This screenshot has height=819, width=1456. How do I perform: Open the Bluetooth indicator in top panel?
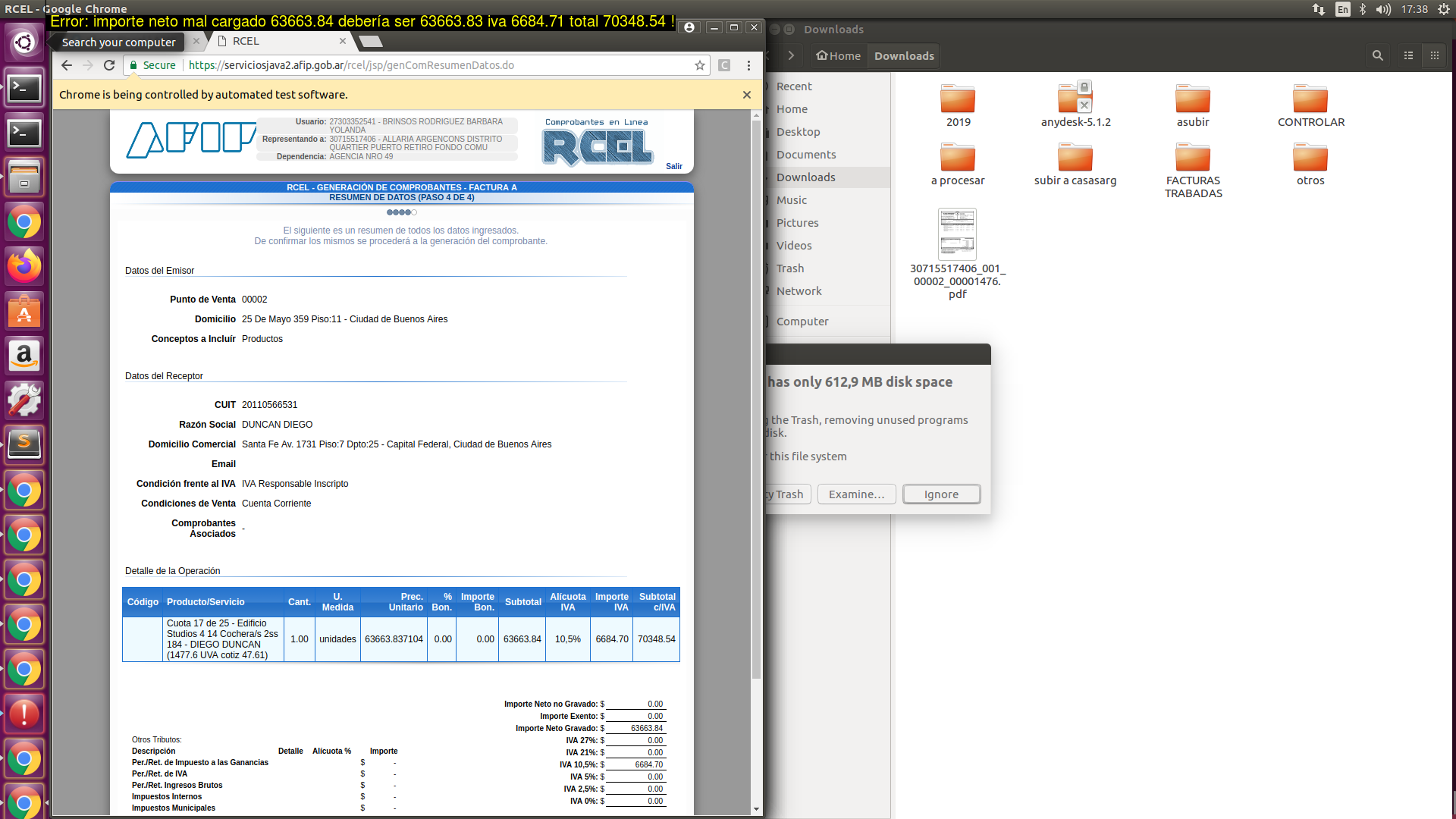pos(1363,9)
